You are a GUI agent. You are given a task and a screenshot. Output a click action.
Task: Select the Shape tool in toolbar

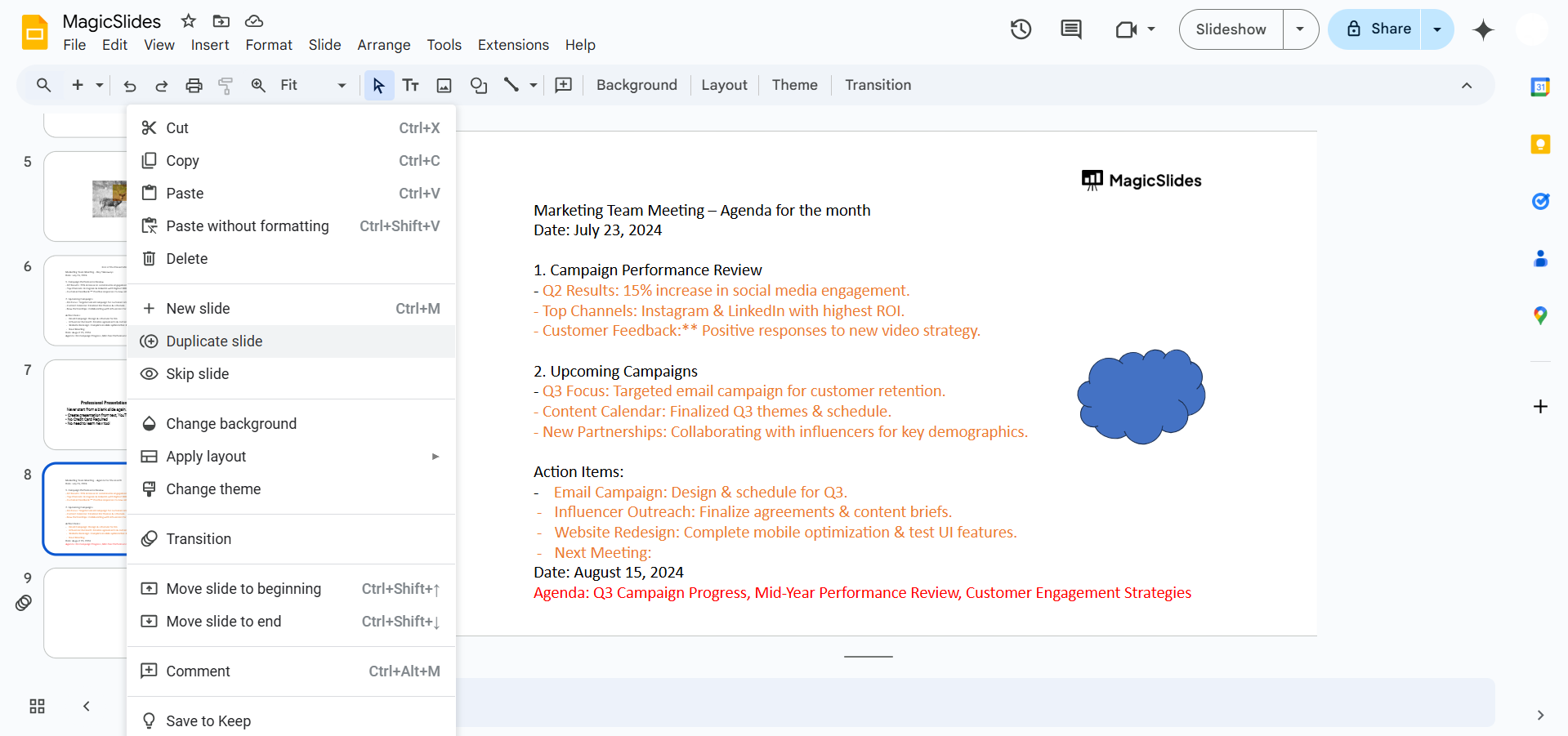pos(479,85)
